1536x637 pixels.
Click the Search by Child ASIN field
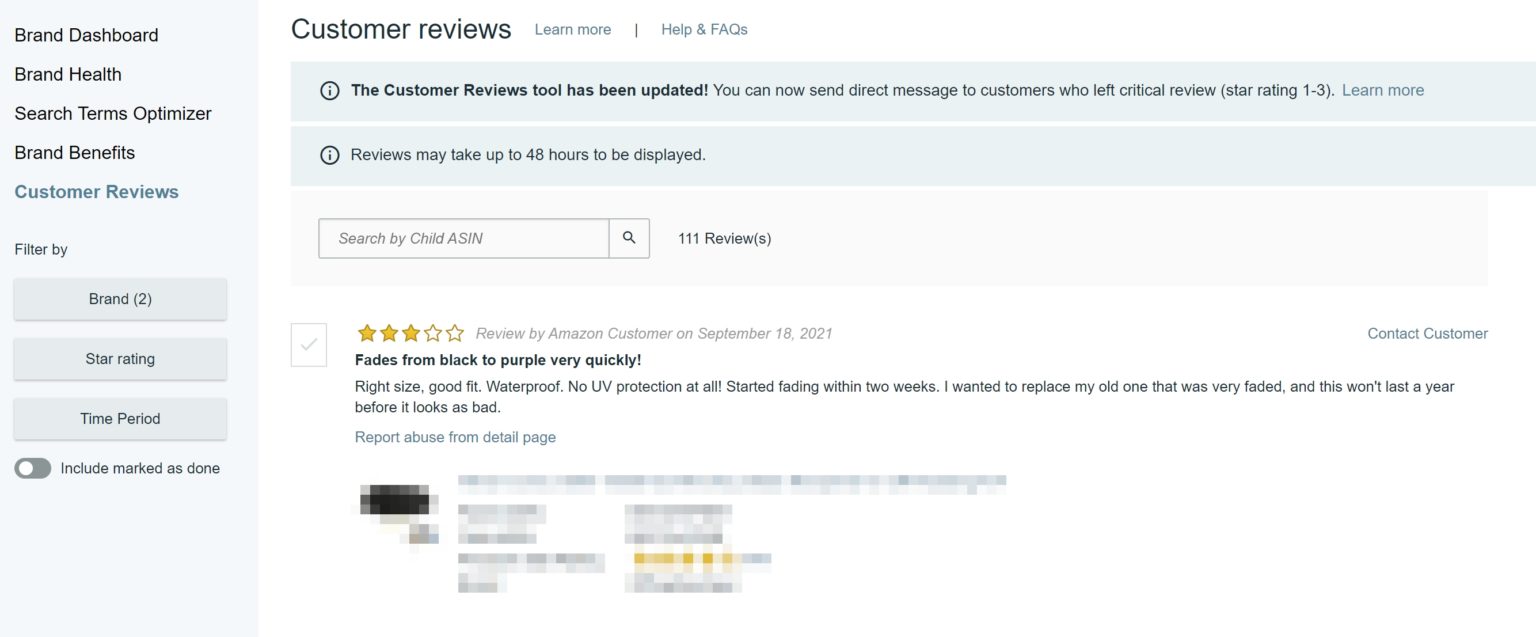click(463, 238)
